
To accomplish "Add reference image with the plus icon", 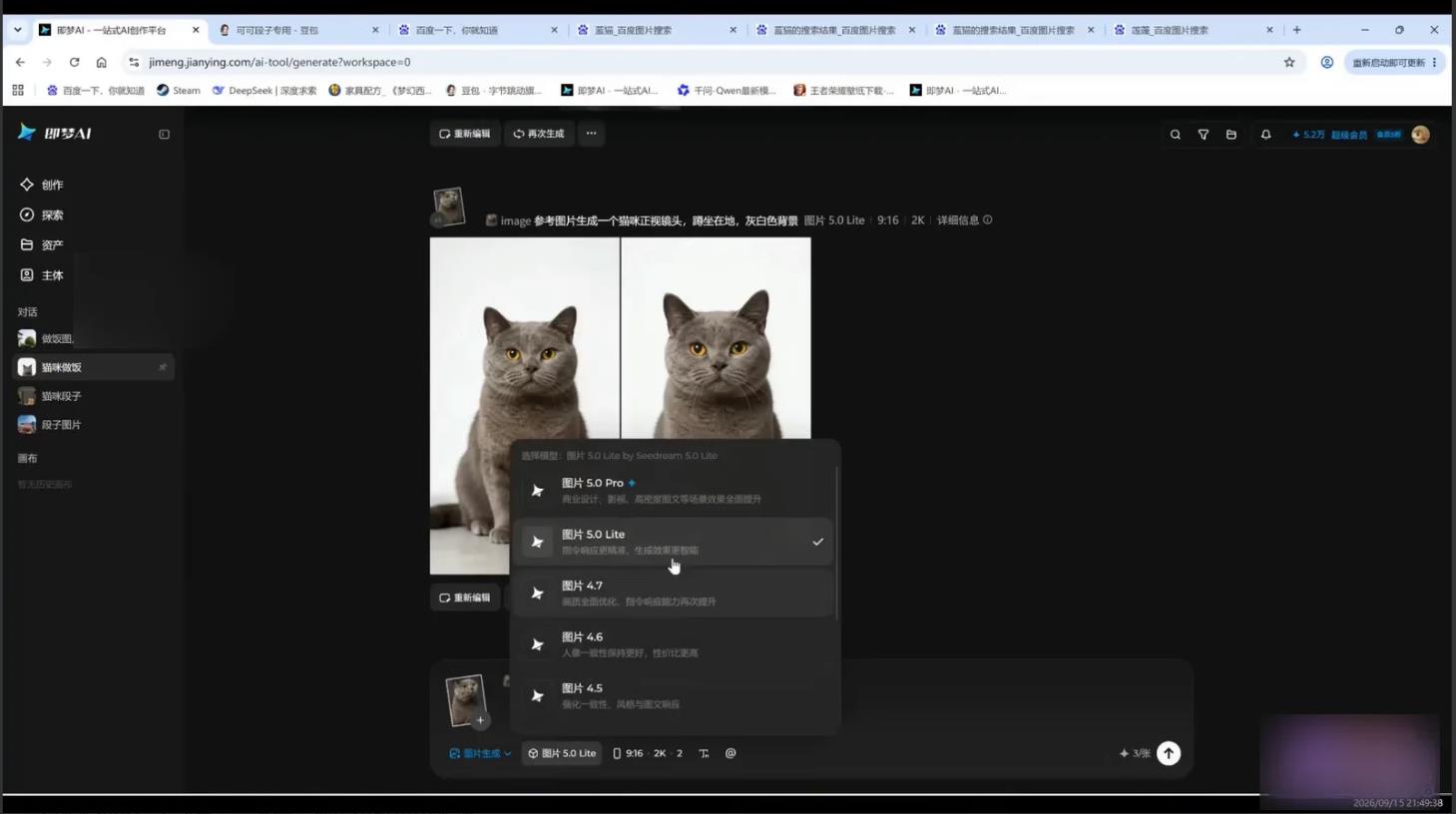I will 480,720.
